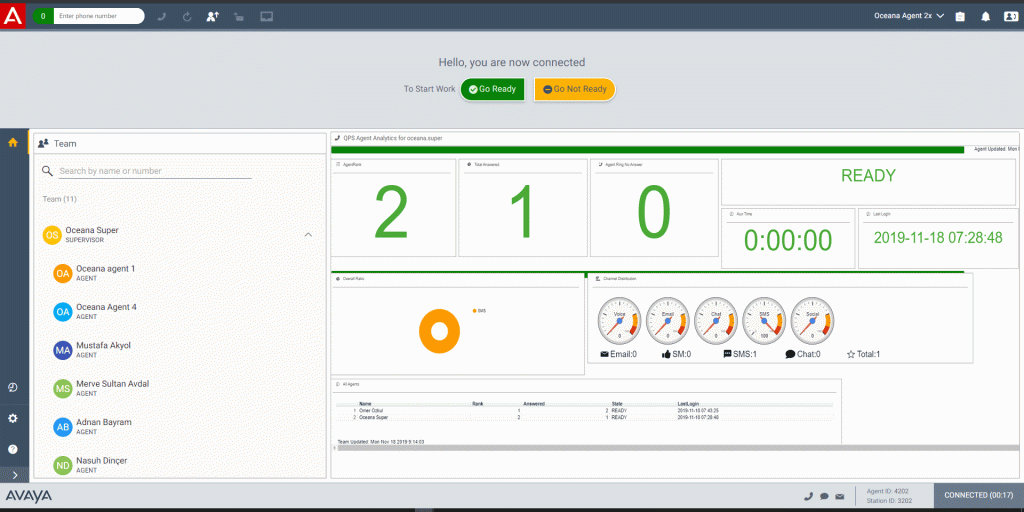Open the help question mark icon

pos(12,449)
